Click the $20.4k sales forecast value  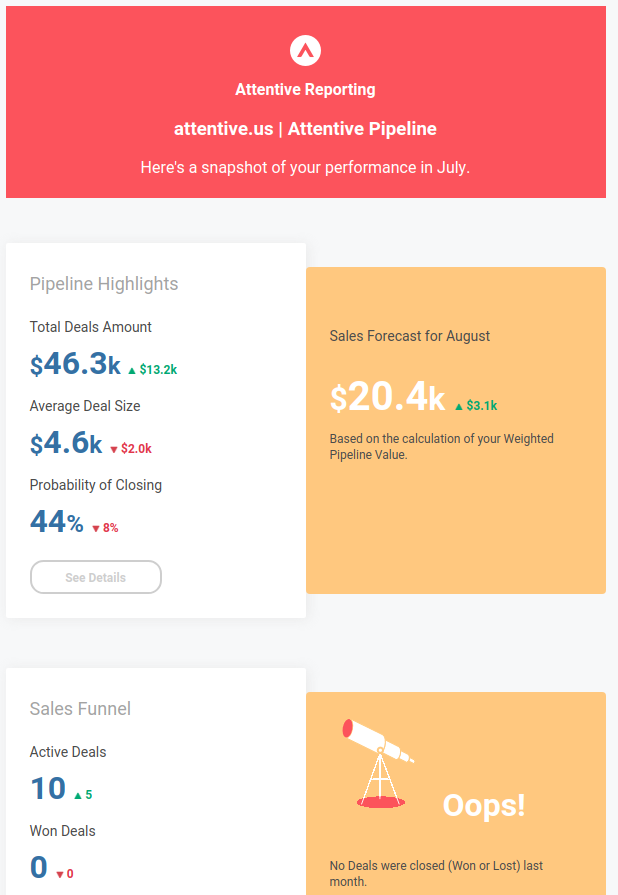coord(387,398)
